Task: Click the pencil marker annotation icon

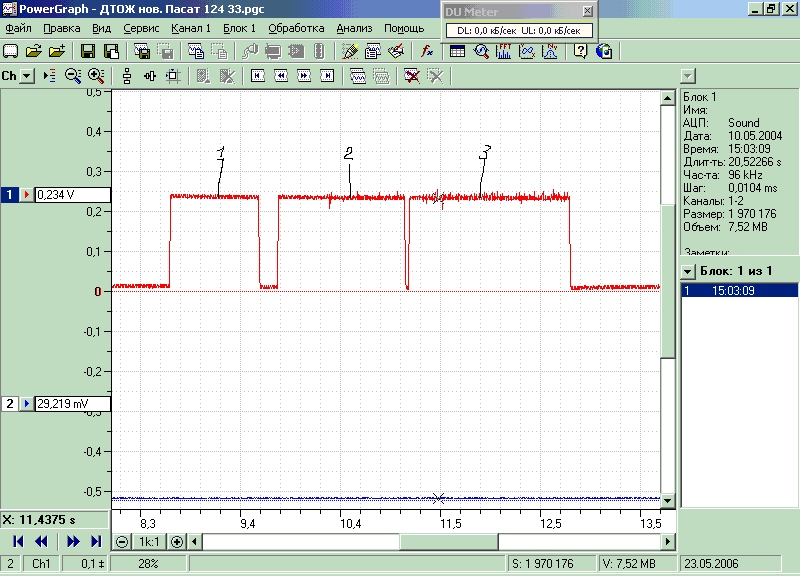Action: point(350,51)
